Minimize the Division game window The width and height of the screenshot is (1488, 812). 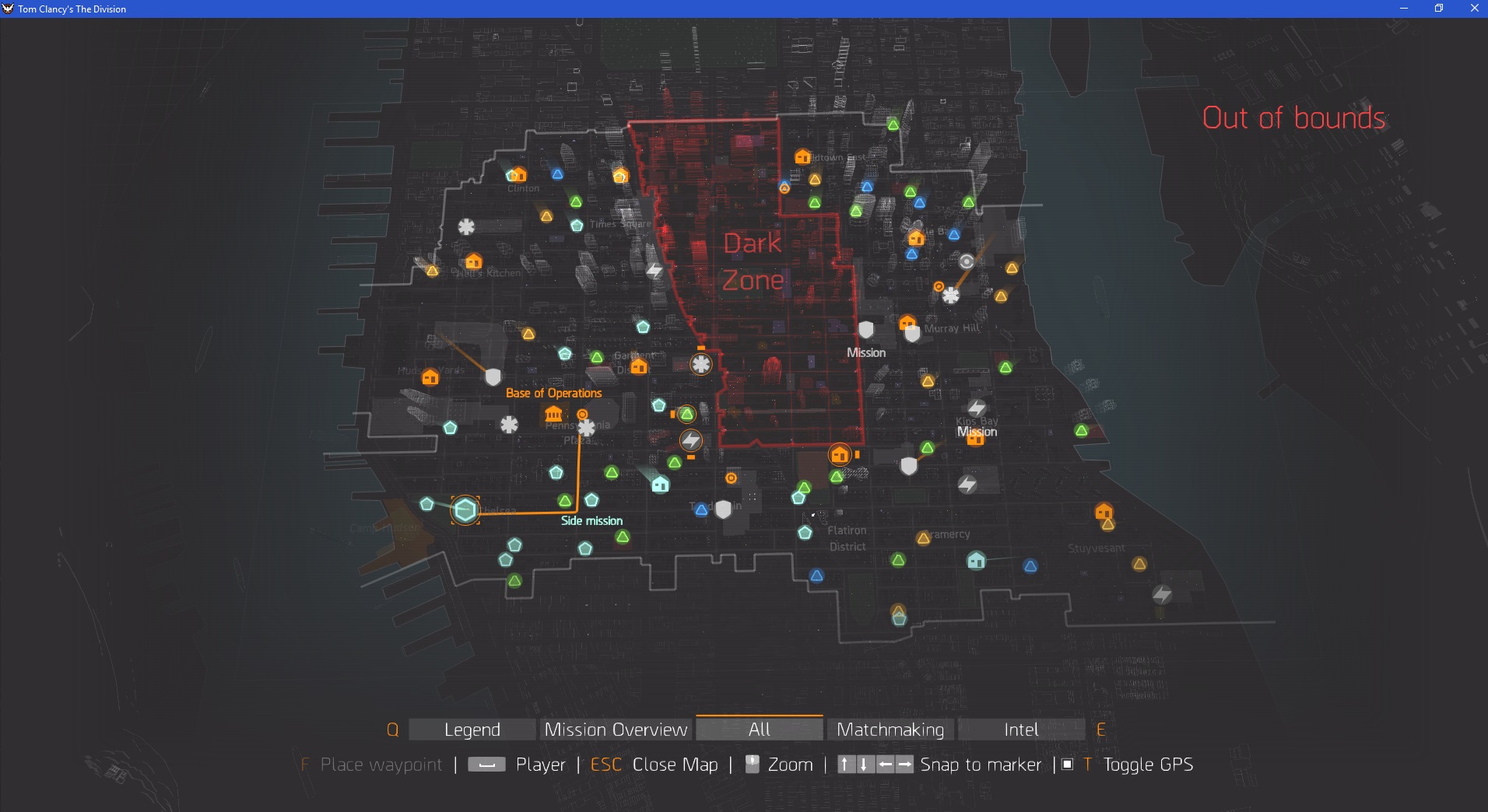pyautogui.click(x=1404, y=9)
